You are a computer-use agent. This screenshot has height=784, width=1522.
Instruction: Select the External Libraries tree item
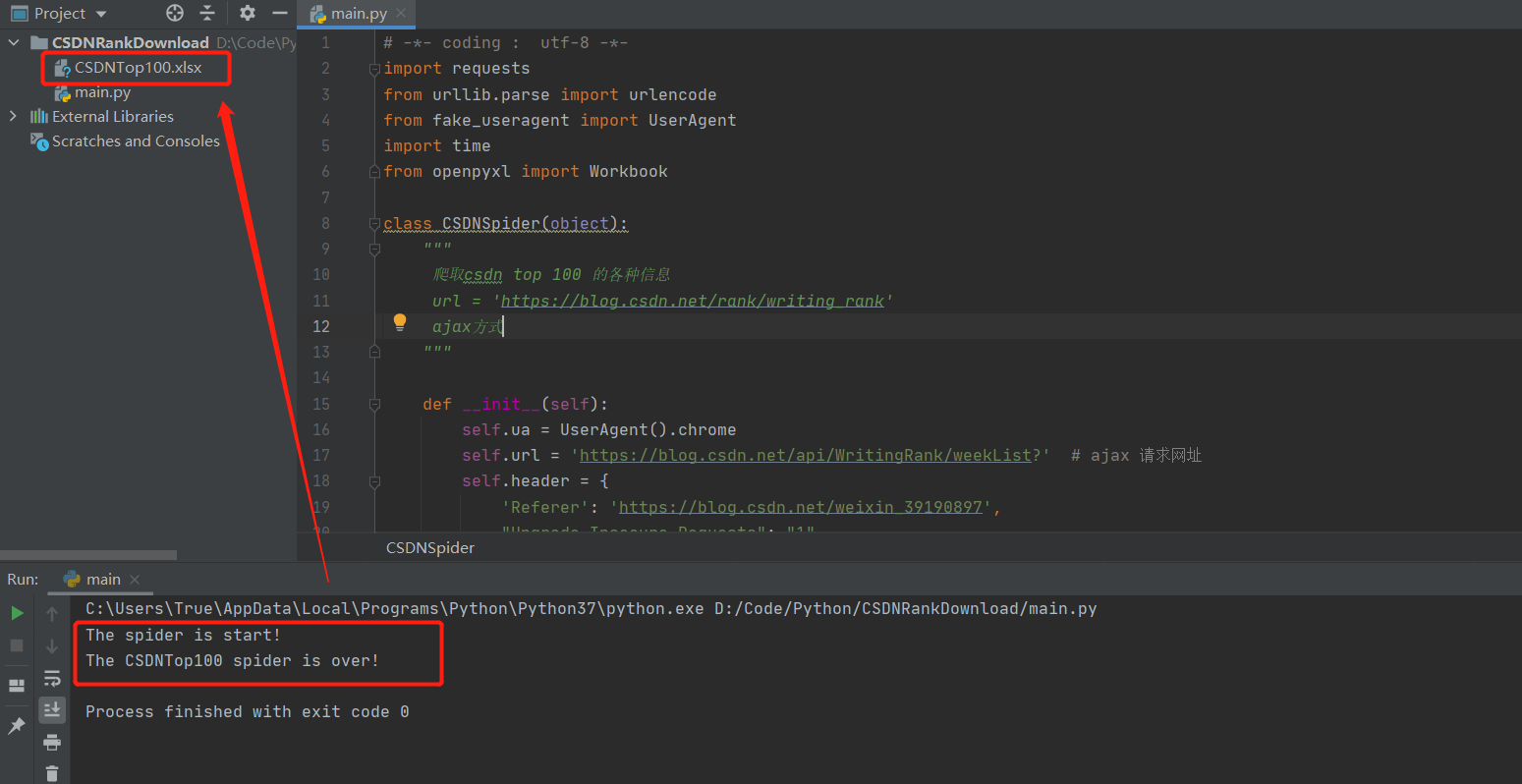112,116
